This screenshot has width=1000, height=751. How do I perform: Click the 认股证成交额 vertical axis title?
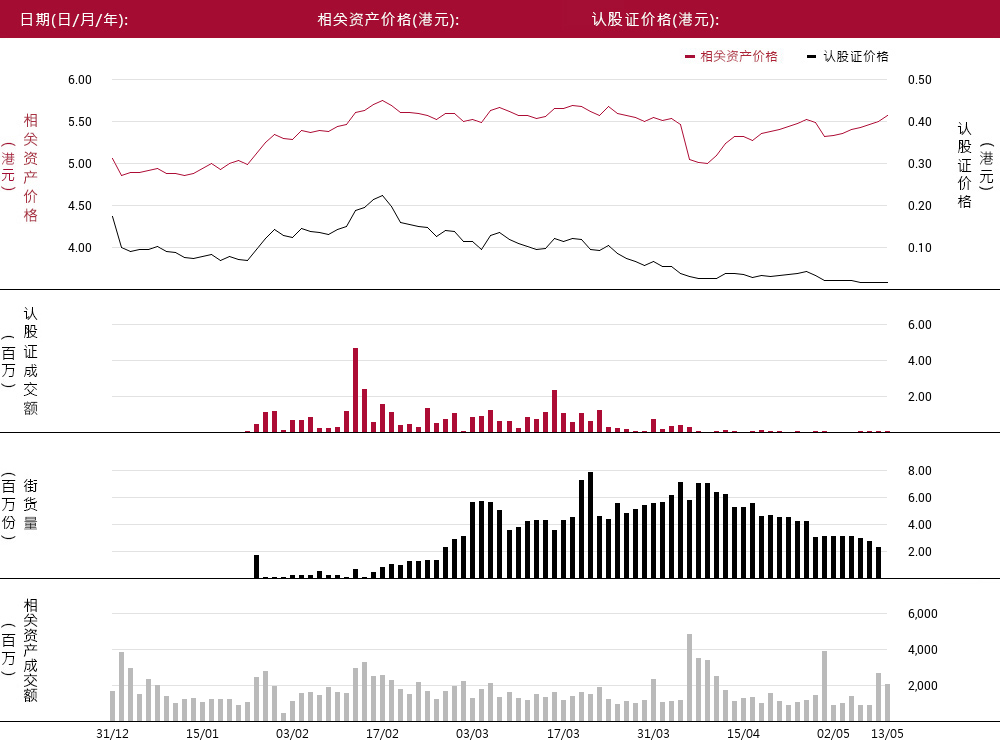click(30, 361)
